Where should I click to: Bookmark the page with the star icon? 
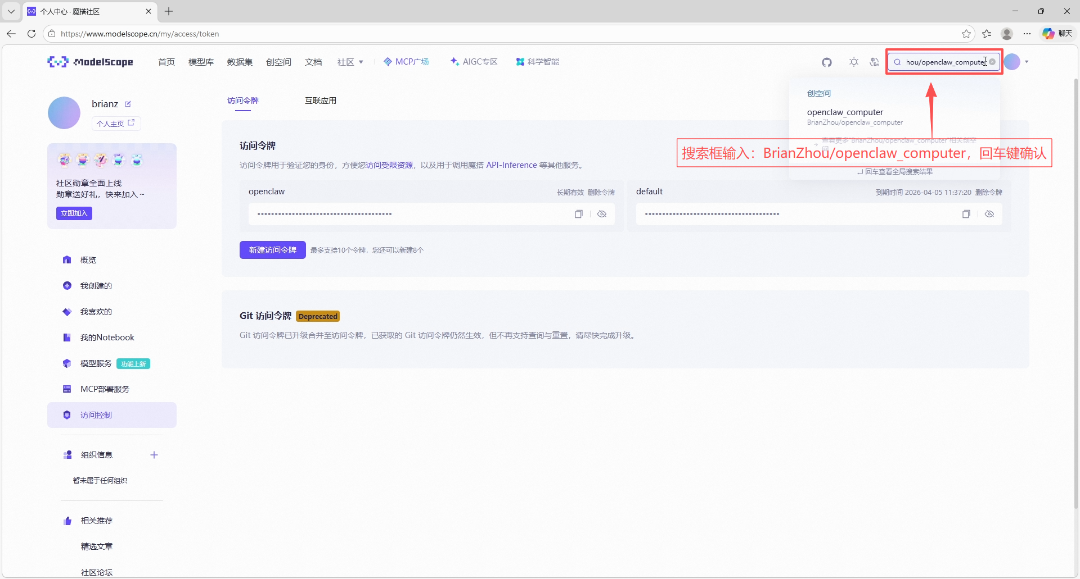point(966,33)
